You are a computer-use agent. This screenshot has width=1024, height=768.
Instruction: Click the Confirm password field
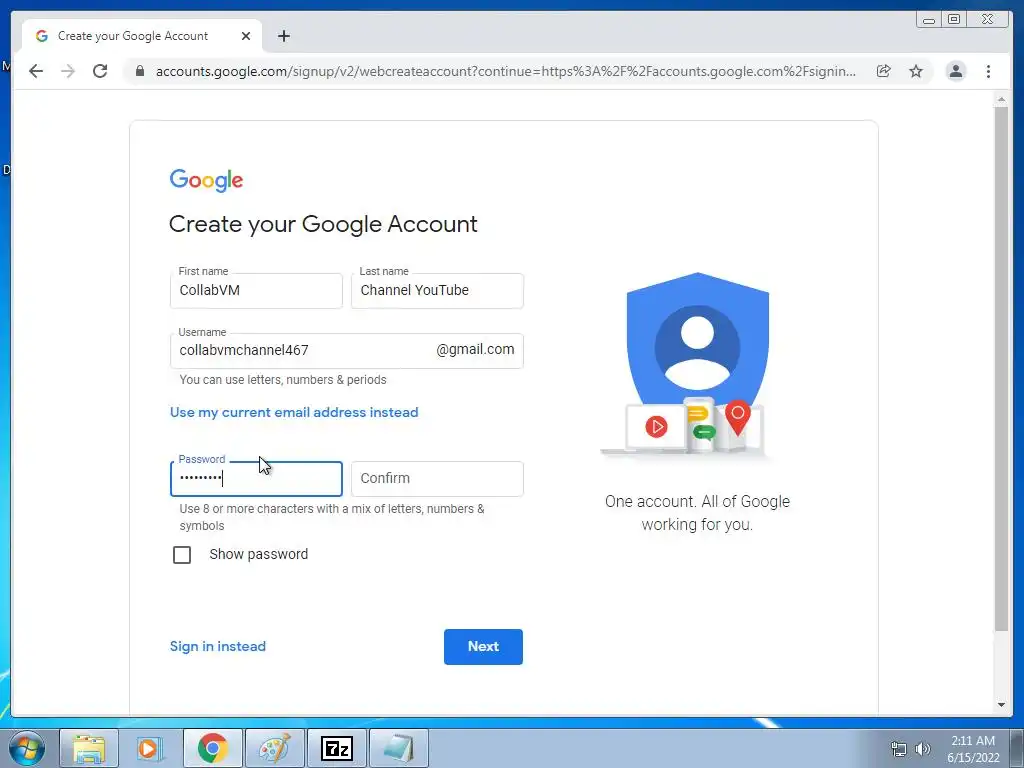[437, 479]
